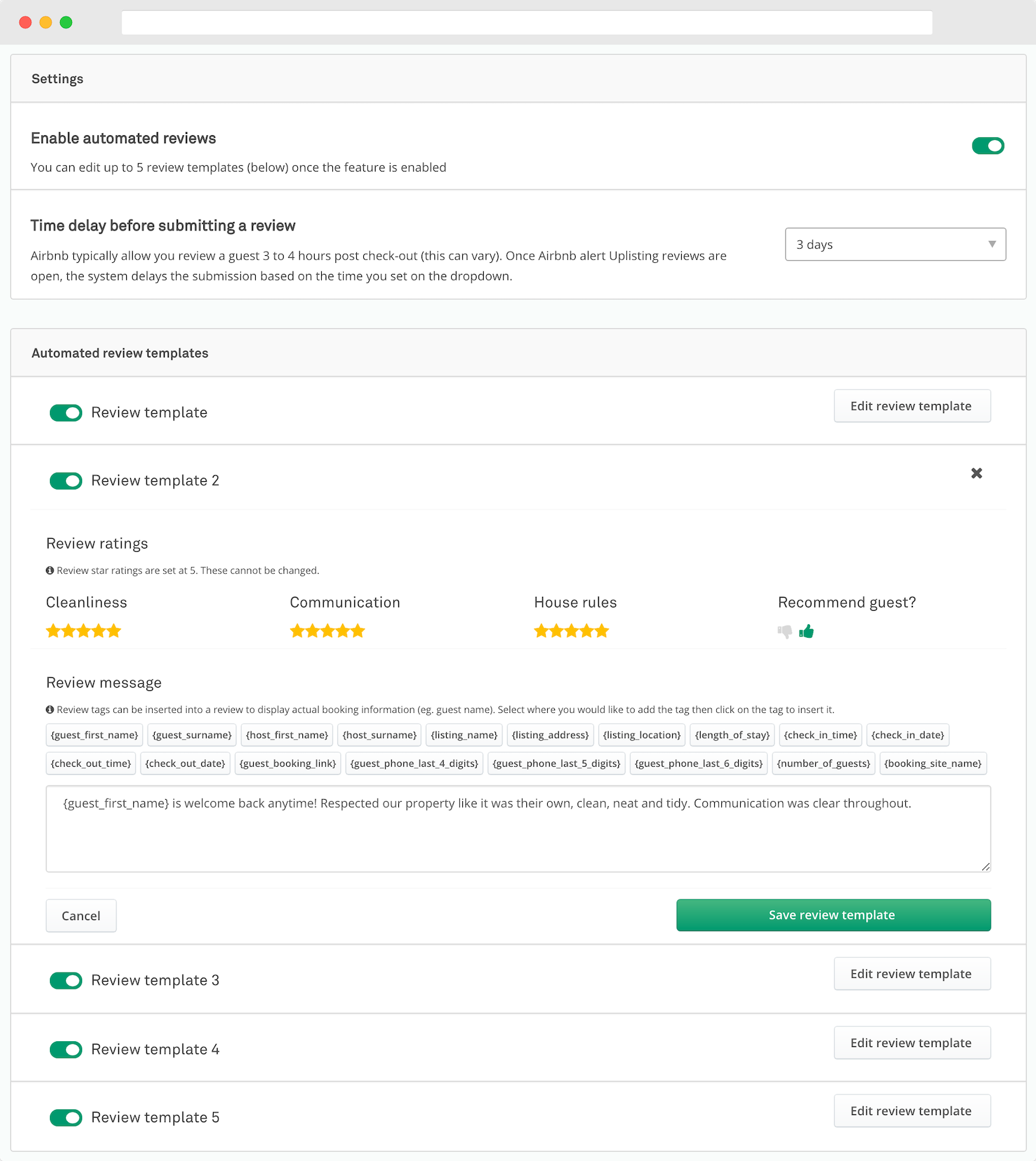Expand Review template 4 via Edit review template
This screenshot has height=1161, width=1036.
[x=912, y=1043]
